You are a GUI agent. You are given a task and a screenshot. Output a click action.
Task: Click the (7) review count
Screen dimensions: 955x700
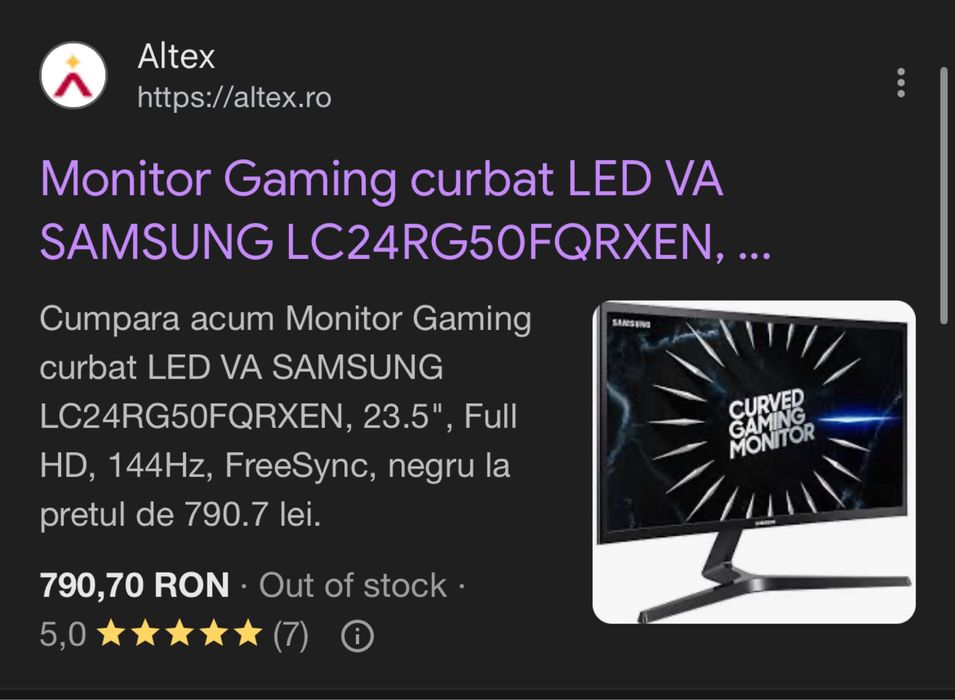coord(291,635)
